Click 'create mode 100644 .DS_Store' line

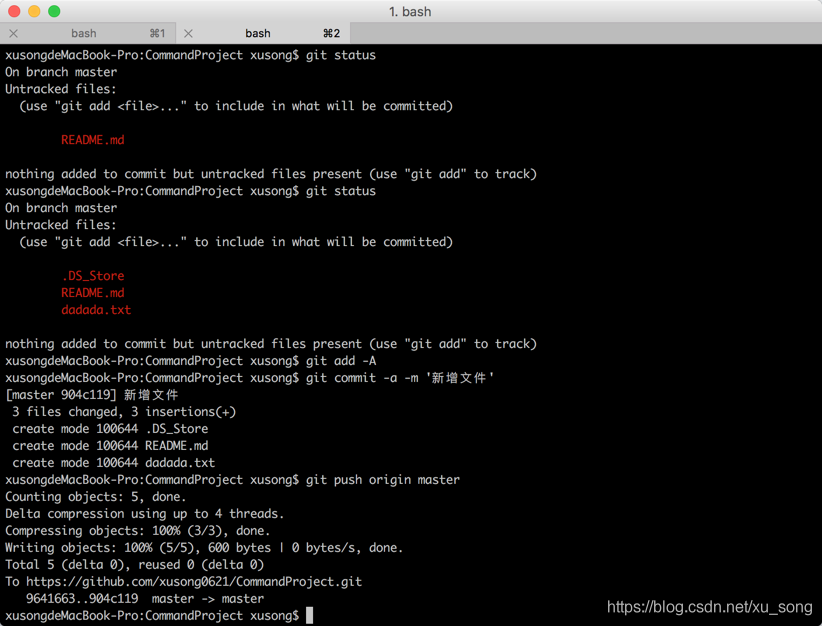coord(110,429)
